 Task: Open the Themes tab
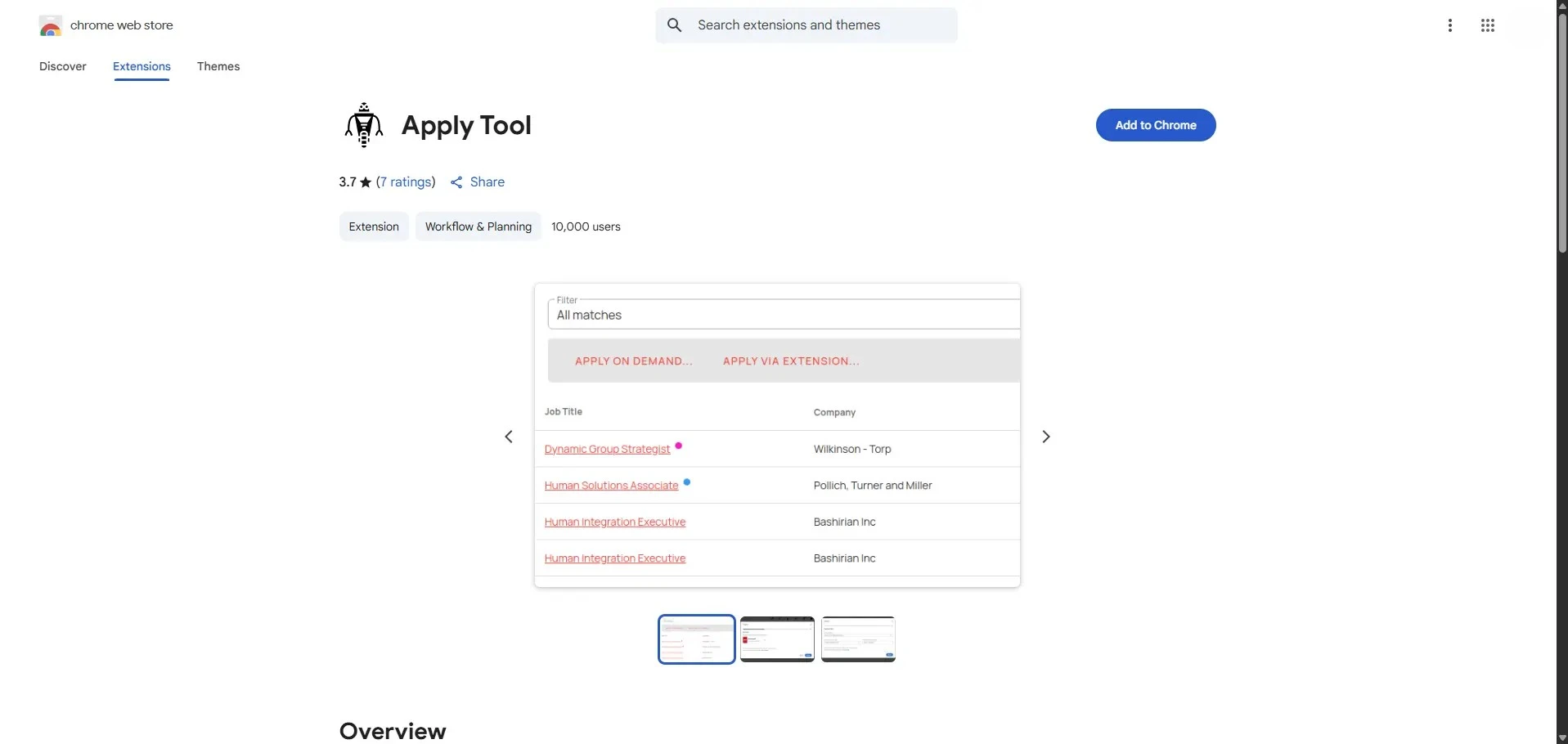(x=218, y=66)
